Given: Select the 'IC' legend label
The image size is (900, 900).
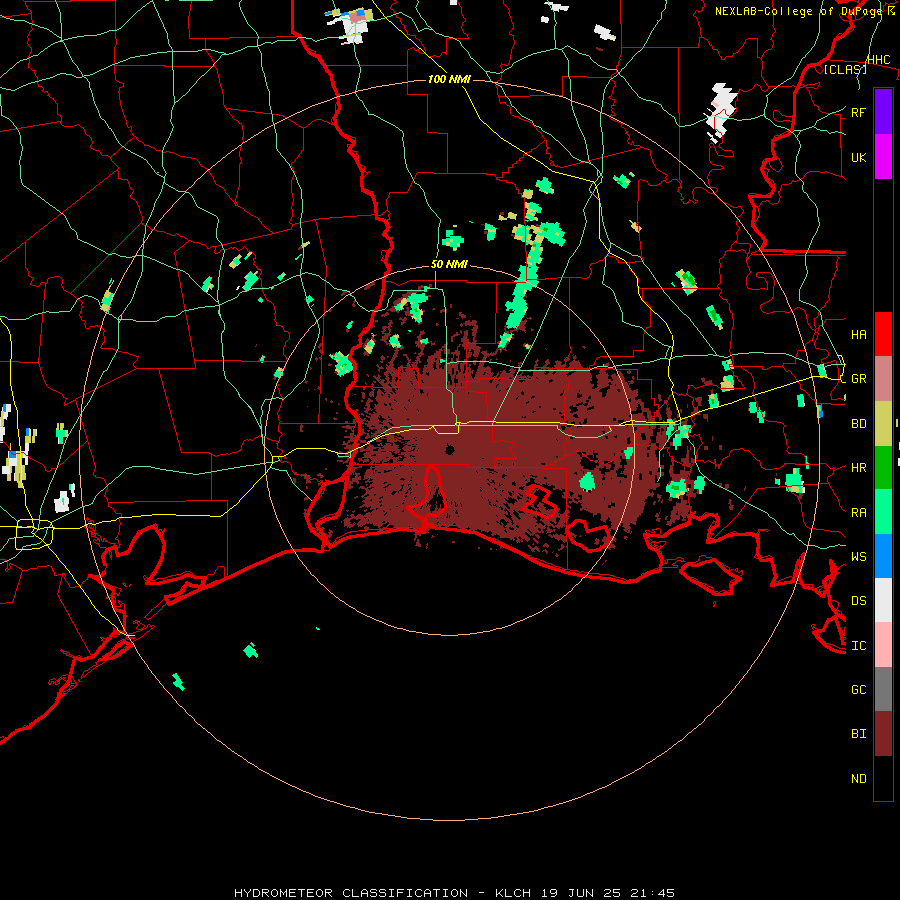Looking at the screenshot, I should [x=859, y=646].
